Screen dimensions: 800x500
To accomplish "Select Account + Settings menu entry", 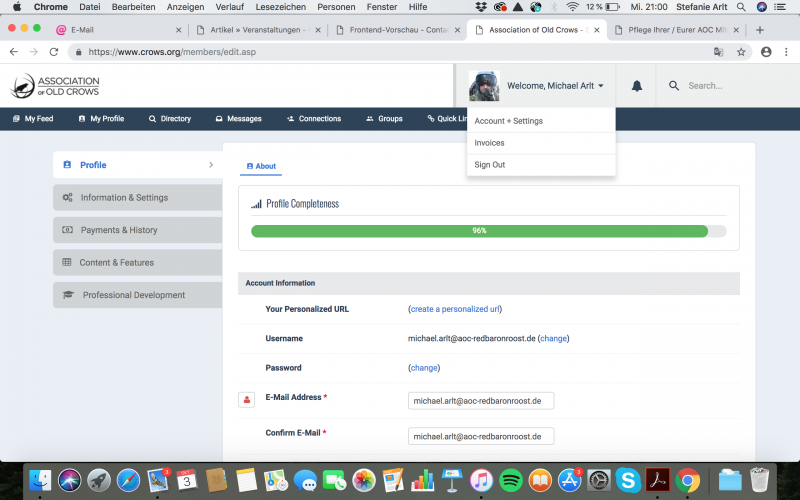I will click(541, 121).
